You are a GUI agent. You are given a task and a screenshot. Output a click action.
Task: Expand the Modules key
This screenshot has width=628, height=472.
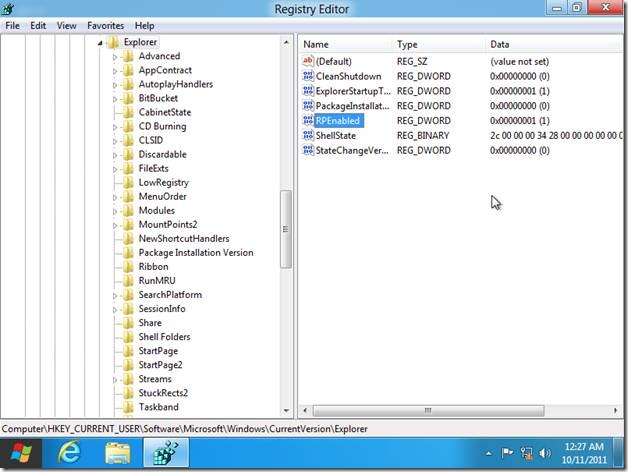115,212
